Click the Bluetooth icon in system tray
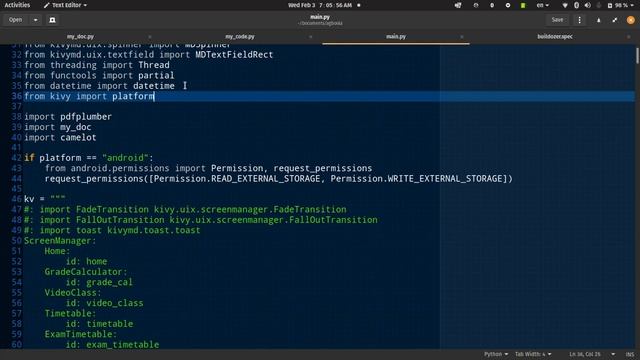 [576, 5]
